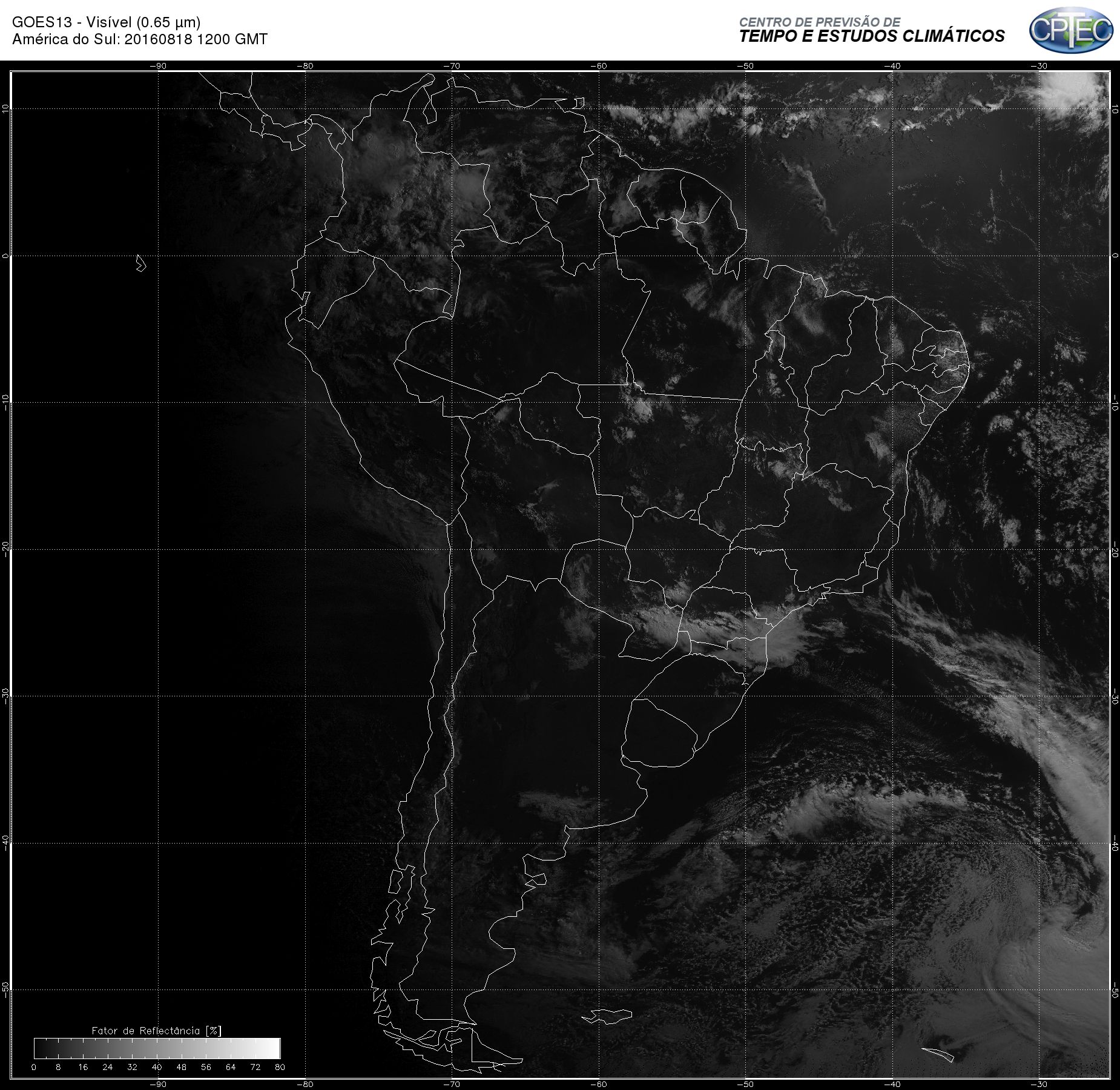
Task: Click the bottom axis '-70' longitude label
Action: tap(452, 1084)
